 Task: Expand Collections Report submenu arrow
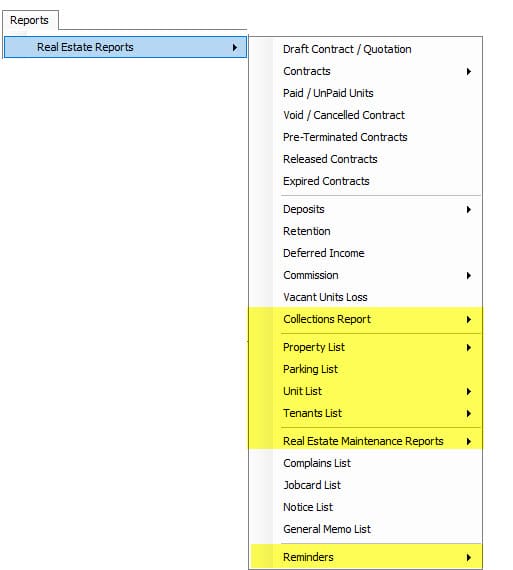[x=469, y=320]
